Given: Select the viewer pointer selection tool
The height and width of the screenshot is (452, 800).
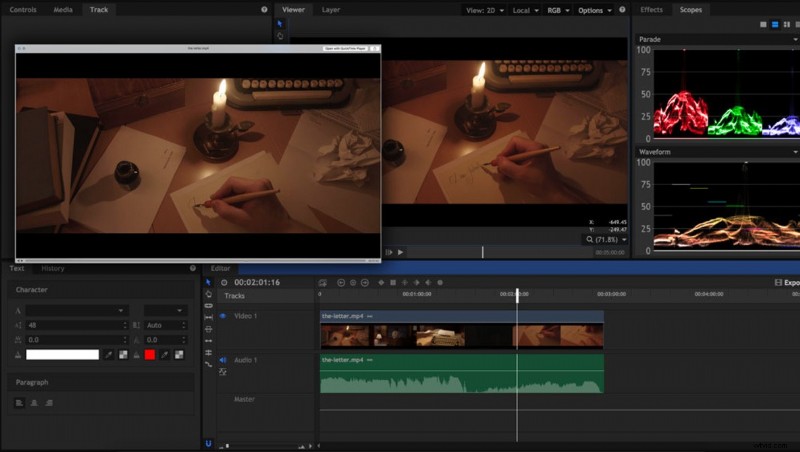Looking at the screenshot, I should (280, 24).
